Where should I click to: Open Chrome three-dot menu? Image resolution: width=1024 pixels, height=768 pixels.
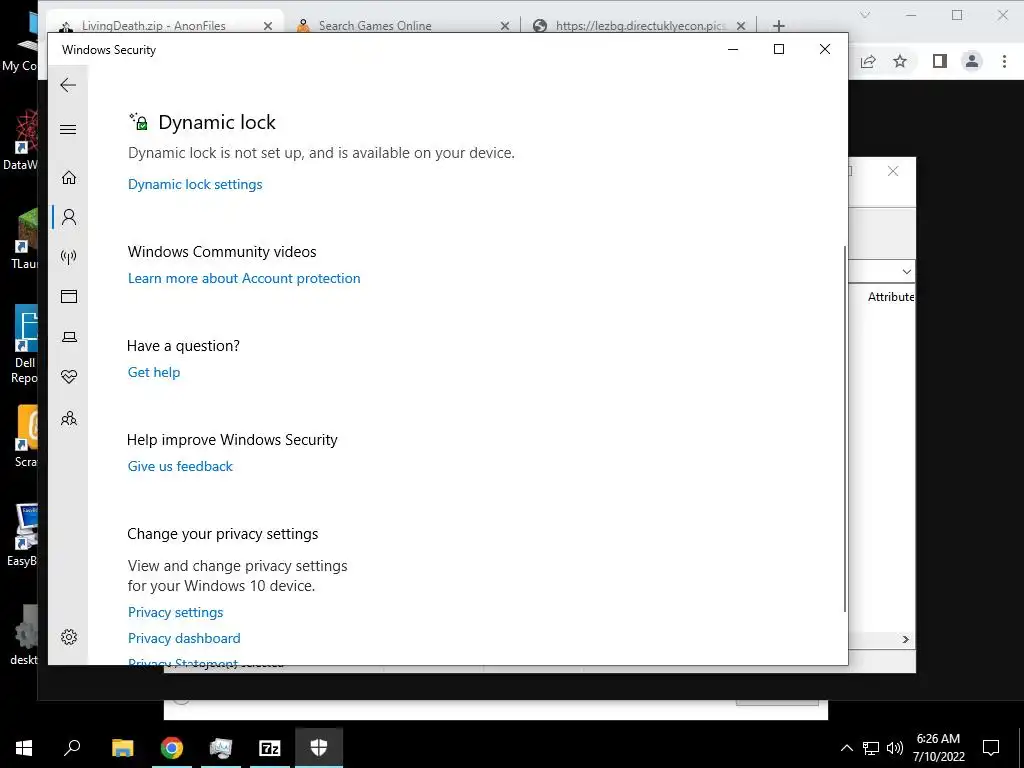tap(1004, 61)
